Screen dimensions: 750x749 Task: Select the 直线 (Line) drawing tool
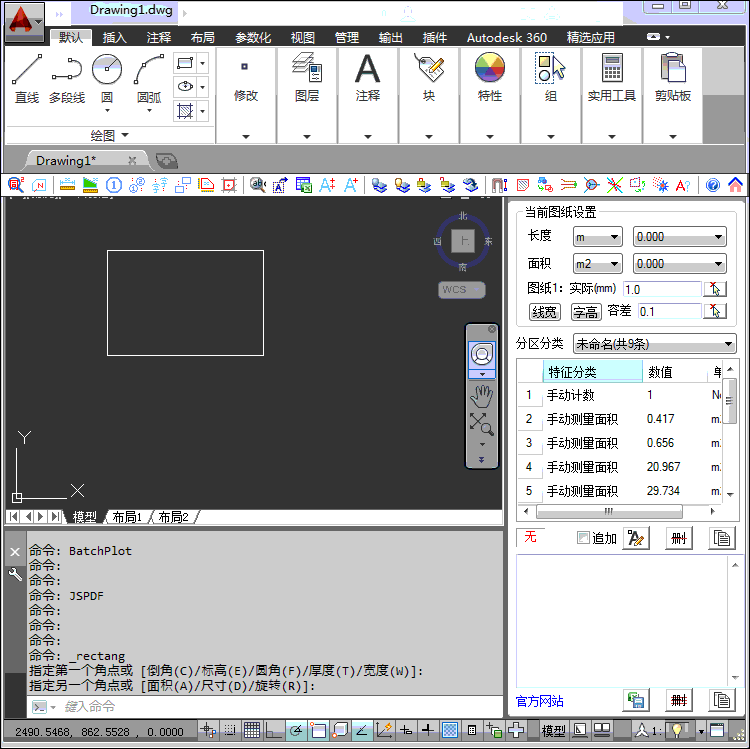(x=27, y=78)
